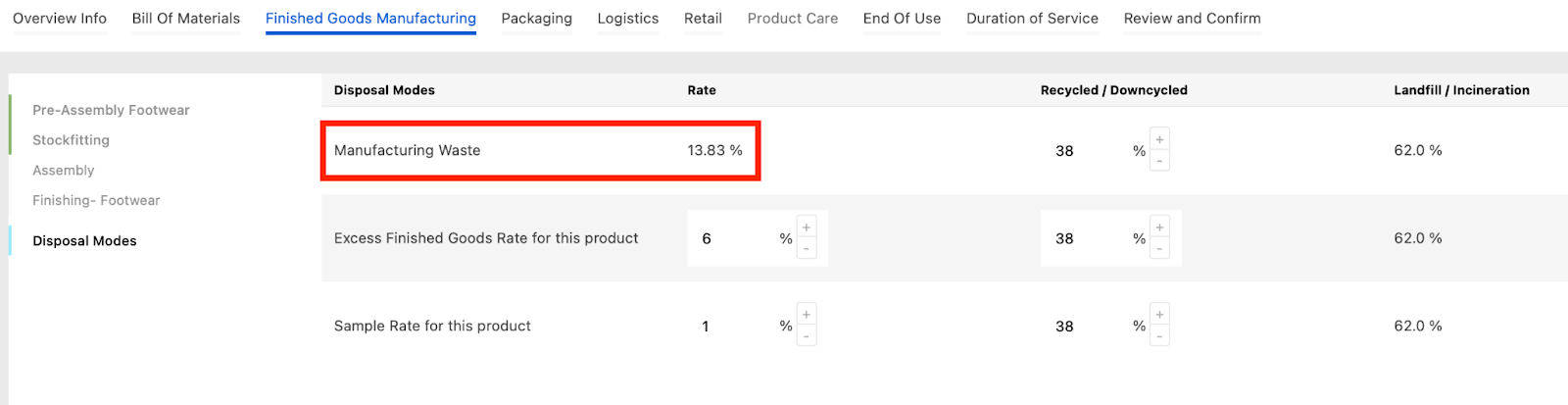Increment Sample Rate recycled percentage
1568x405 pixels.
pyautogui.click(x=1159, y=315)
